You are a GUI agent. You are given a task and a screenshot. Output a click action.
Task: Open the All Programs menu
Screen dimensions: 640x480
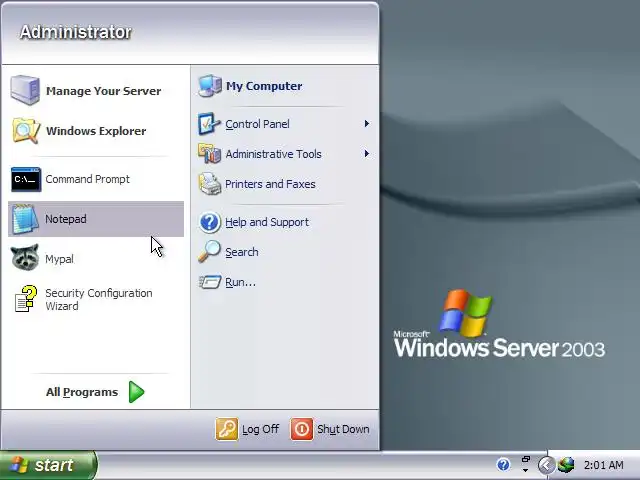[x=96, y=392]
